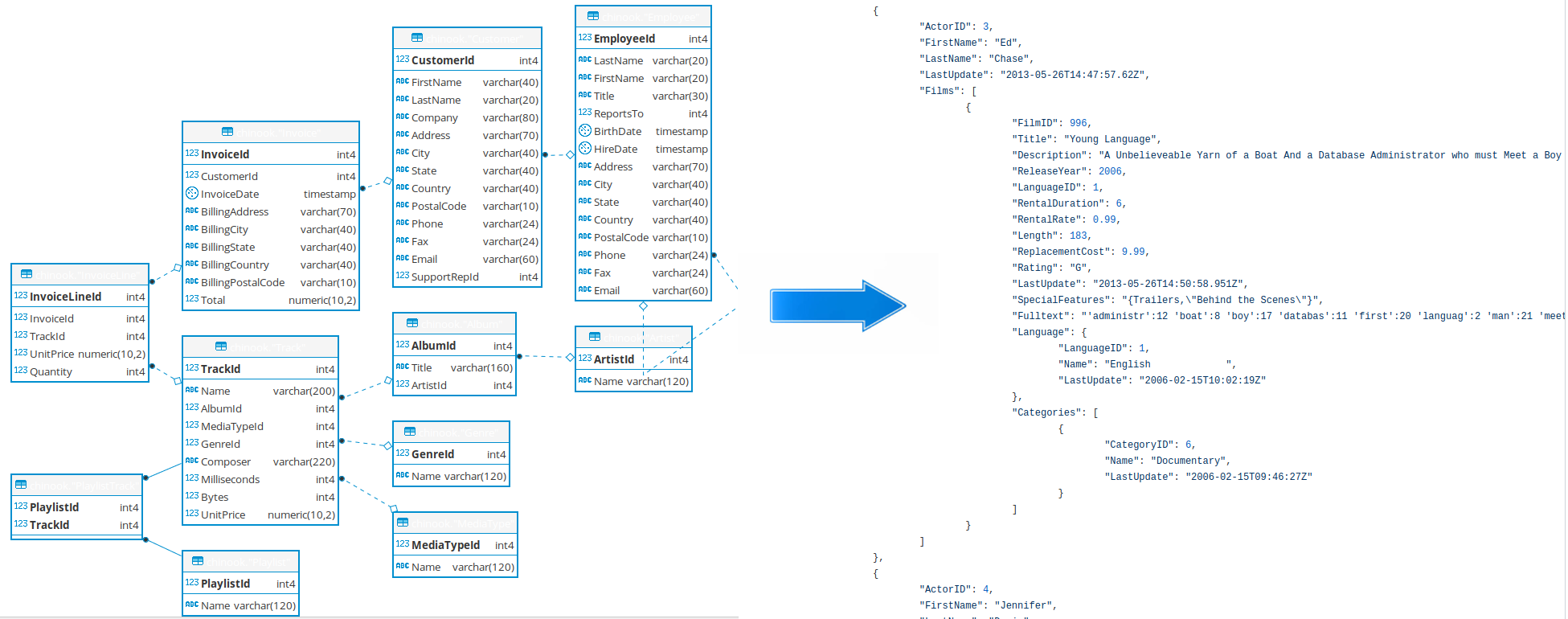Select the SupportRepId column in Customer

(467, 277)
